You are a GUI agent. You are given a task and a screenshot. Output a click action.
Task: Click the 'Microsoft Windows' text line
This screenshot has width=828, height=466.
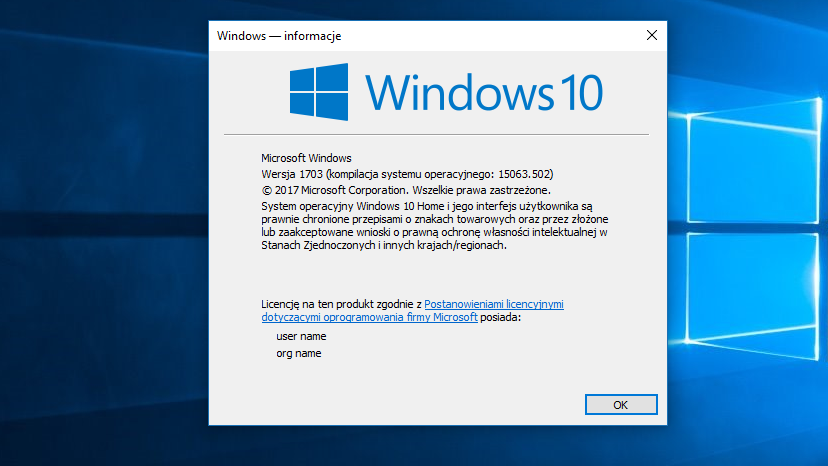[306, 158]
